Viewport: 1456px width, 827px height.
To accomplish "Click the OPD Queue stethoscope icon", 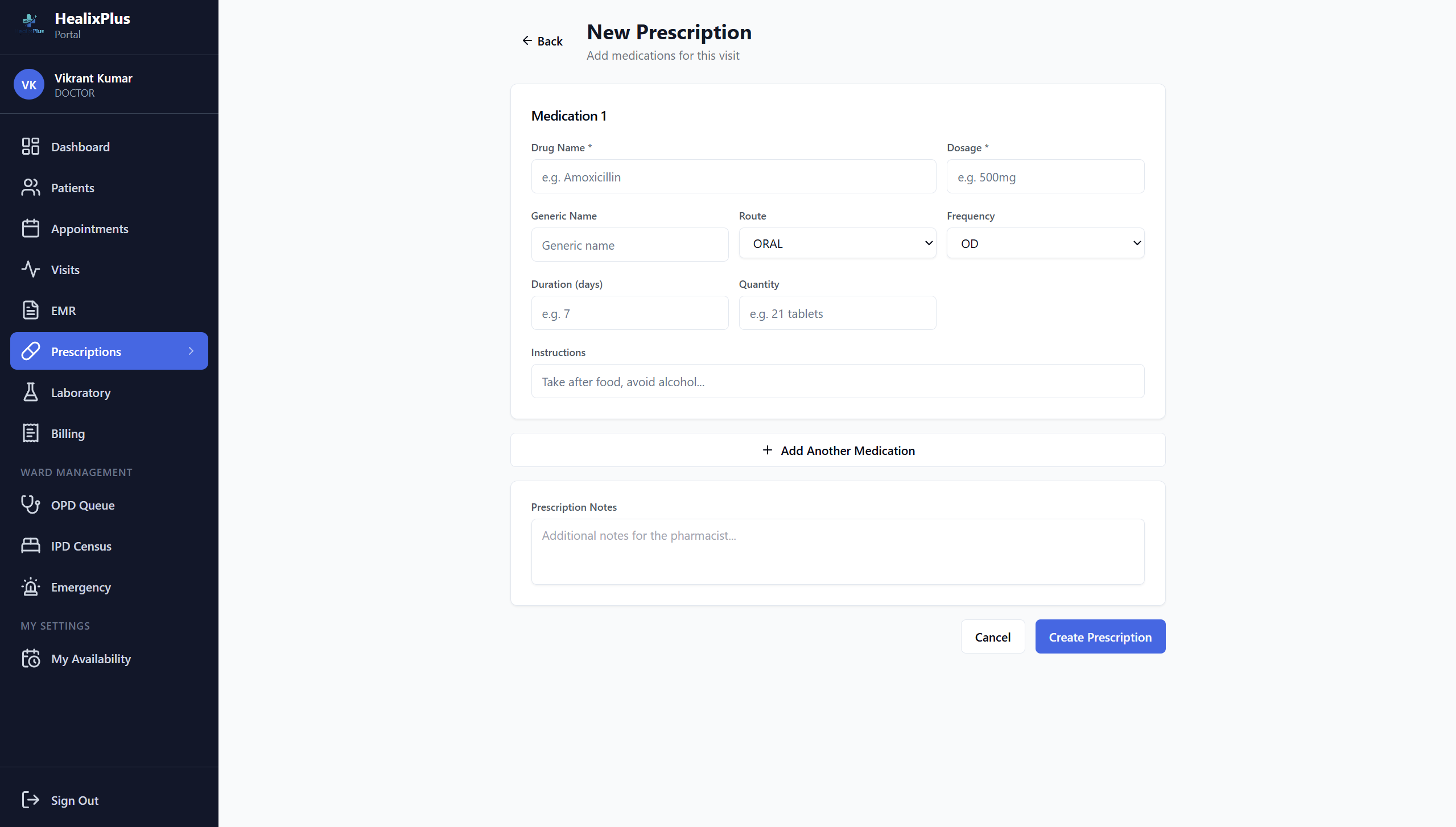I will (x=31, y=505).
